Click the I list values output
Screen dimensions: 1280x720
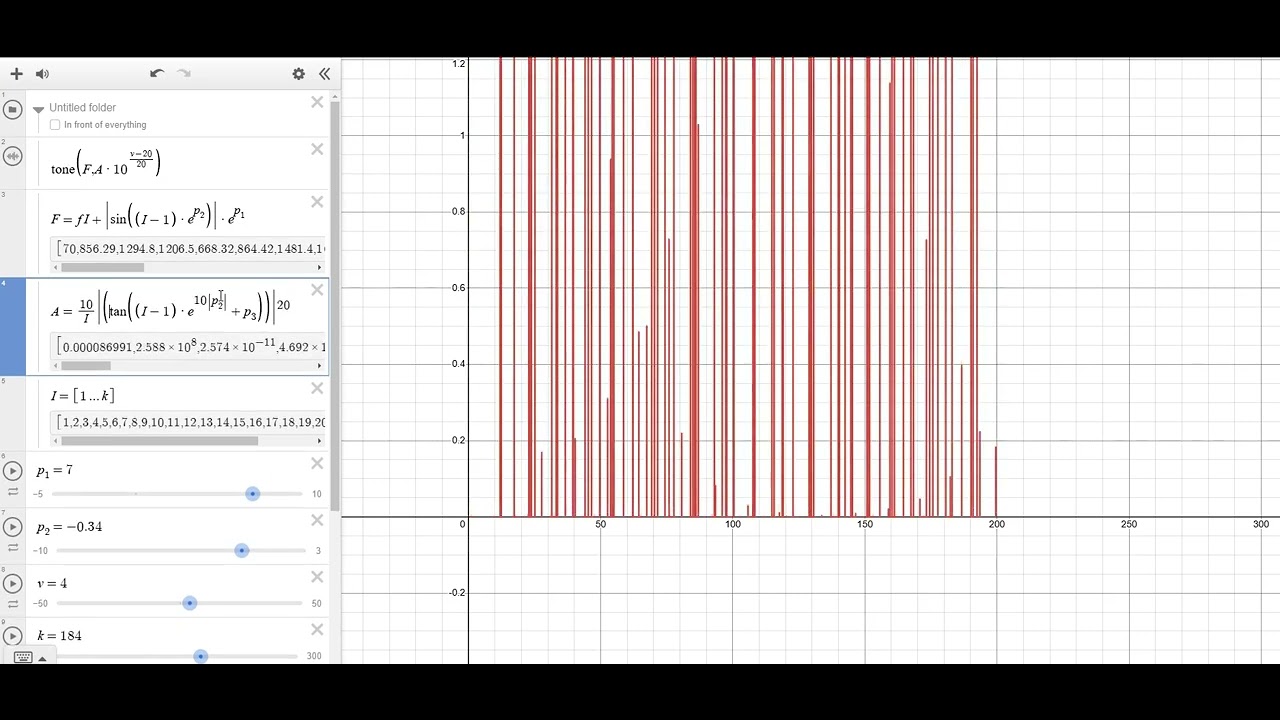[x=189, y=422]
